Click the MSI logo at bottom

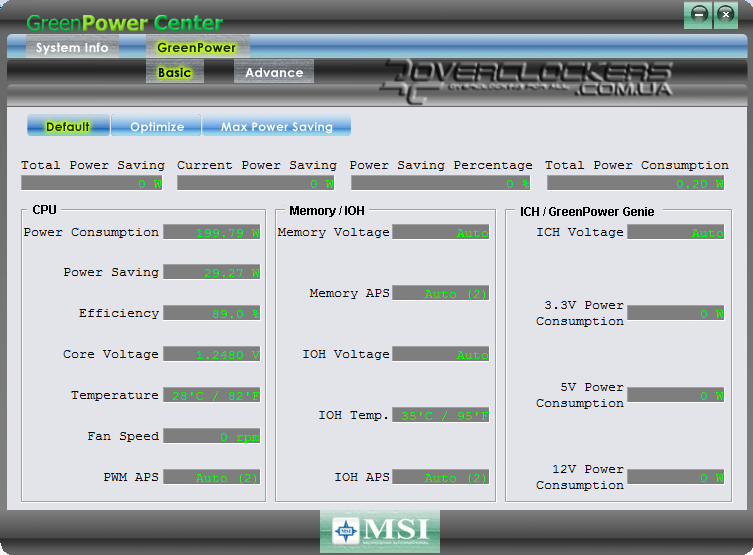tap(380, 531)
